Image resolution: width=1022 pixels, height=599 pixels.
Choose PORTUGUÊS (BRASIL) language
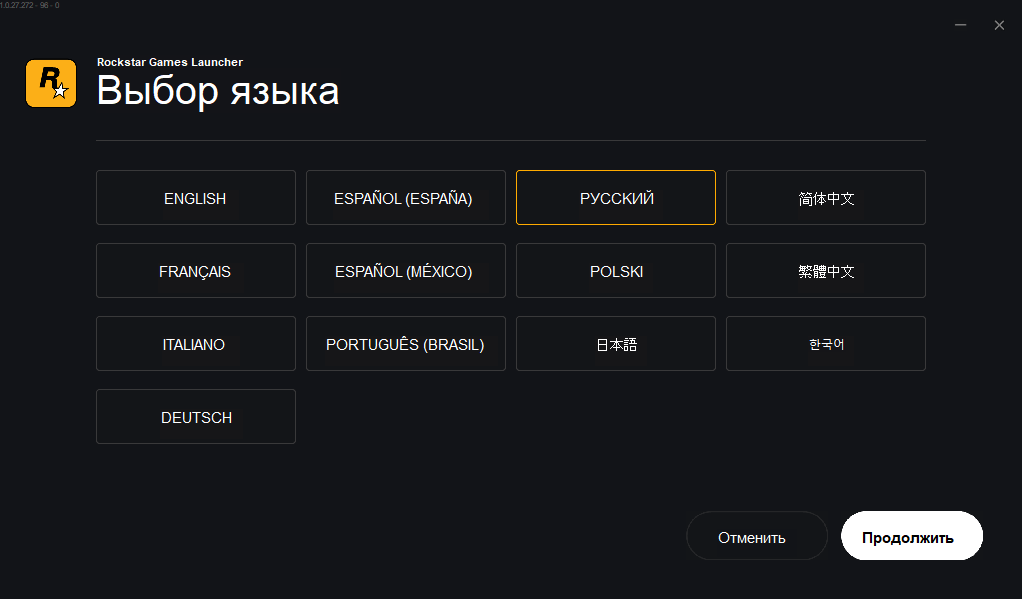[405, 343]
